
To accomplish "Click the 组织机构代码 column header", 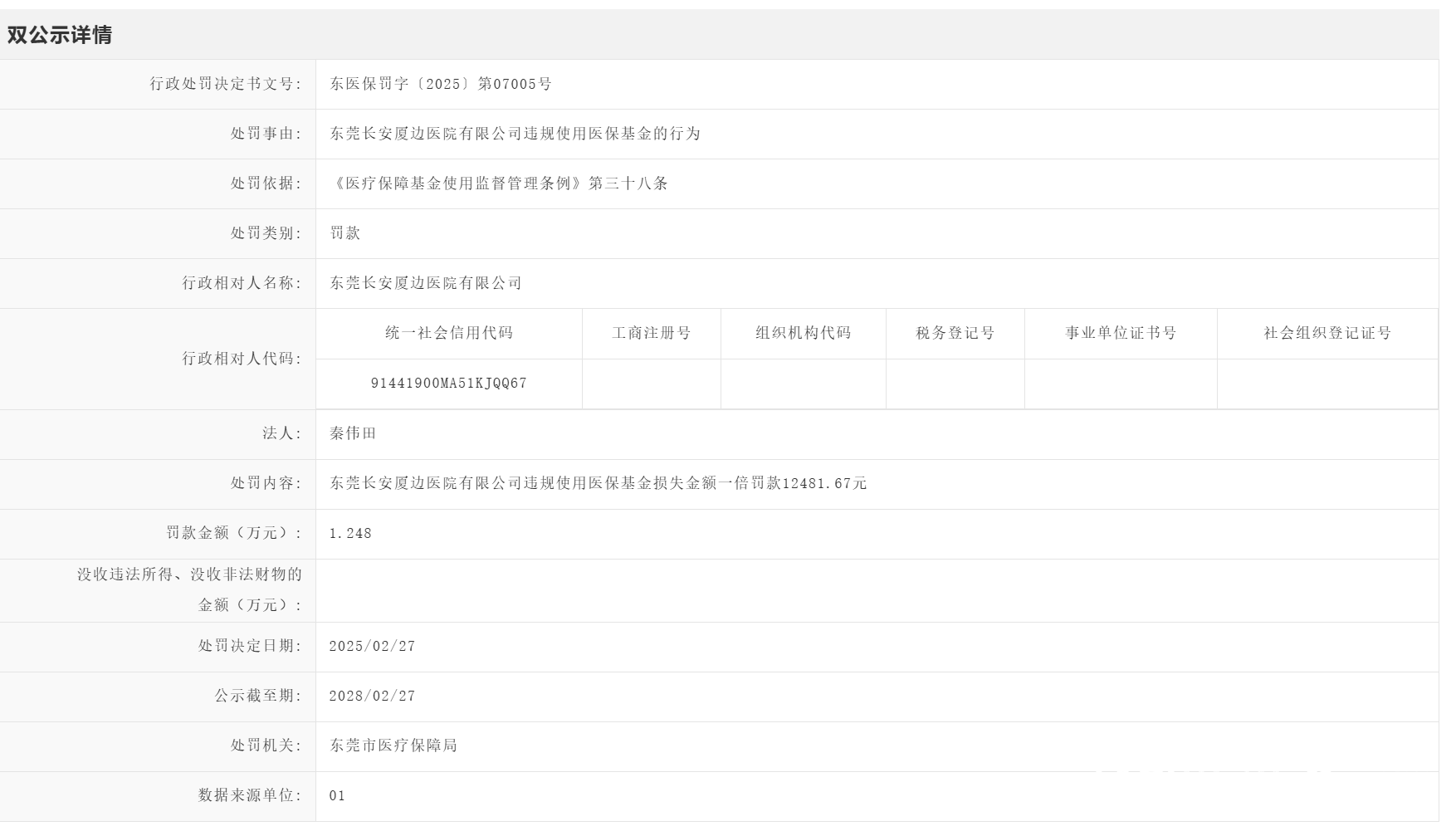I will tap(804, 333).
